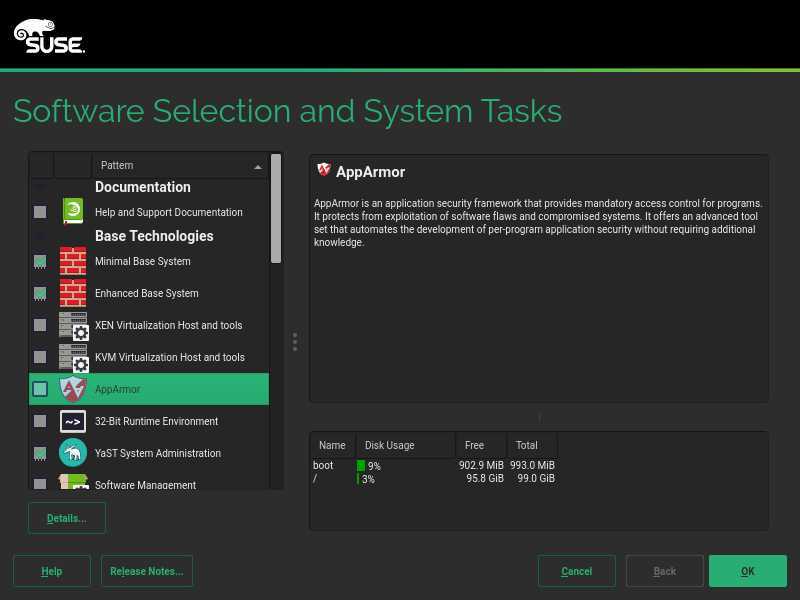Click the YaST System Administration aardvark icon
The height and width of the screenshot is (600, 800).
click(x=73, y=453)
